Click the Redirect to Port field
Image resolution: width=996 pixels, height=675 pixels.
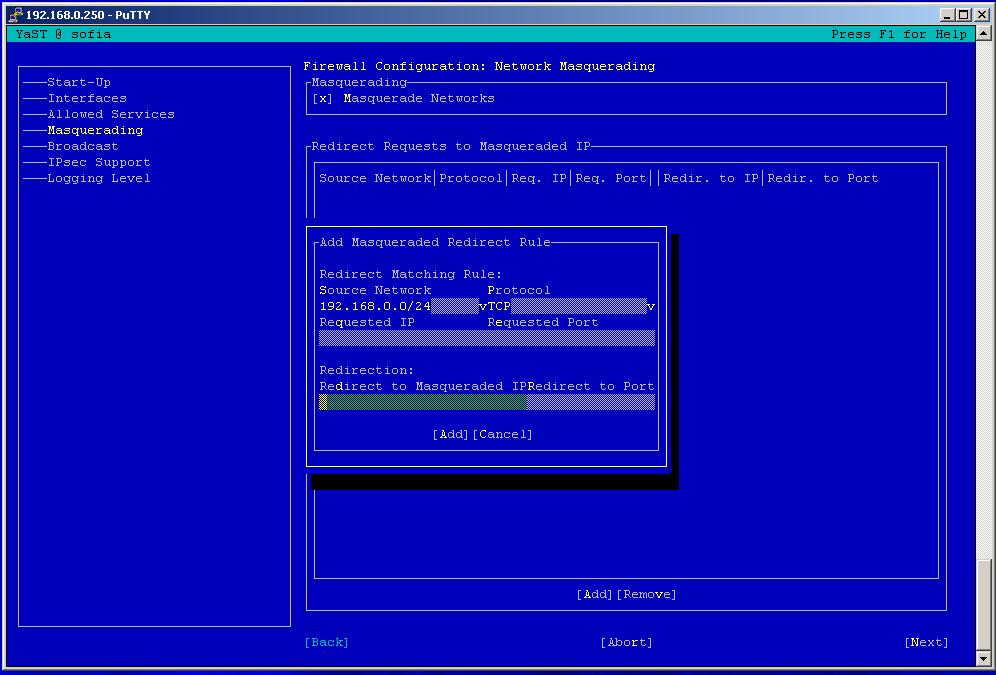[591, 402]
